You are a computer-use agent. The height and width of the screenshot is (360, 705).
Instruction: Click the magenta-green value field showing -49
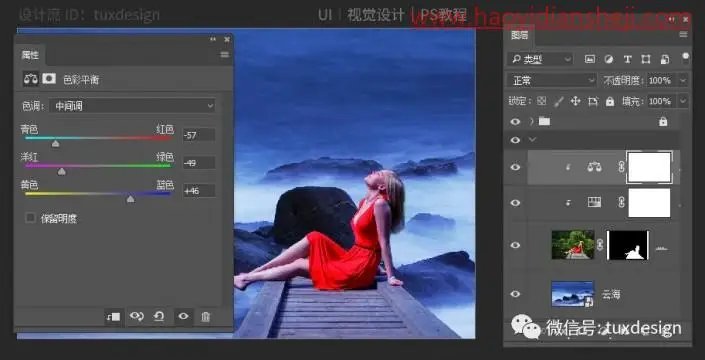(x=199, y=163)
